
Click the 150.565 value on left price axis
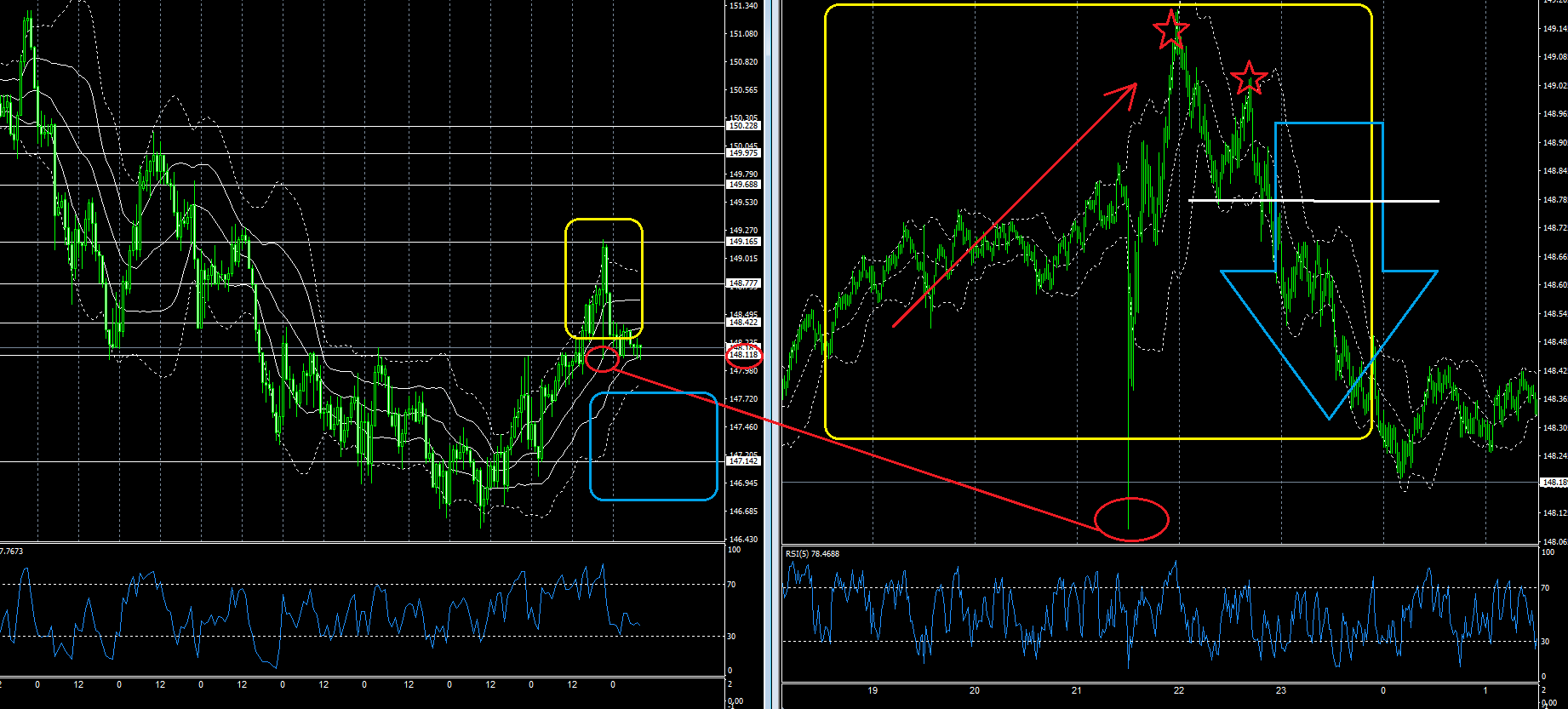[x=743, y=90]
